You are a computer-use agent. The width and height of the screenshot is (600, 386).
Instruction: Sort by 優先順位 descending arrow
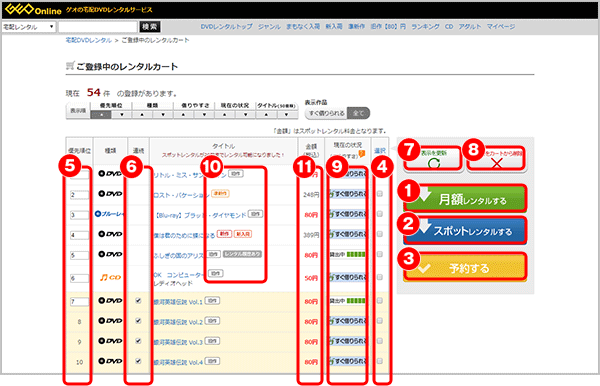coord(122,114)
